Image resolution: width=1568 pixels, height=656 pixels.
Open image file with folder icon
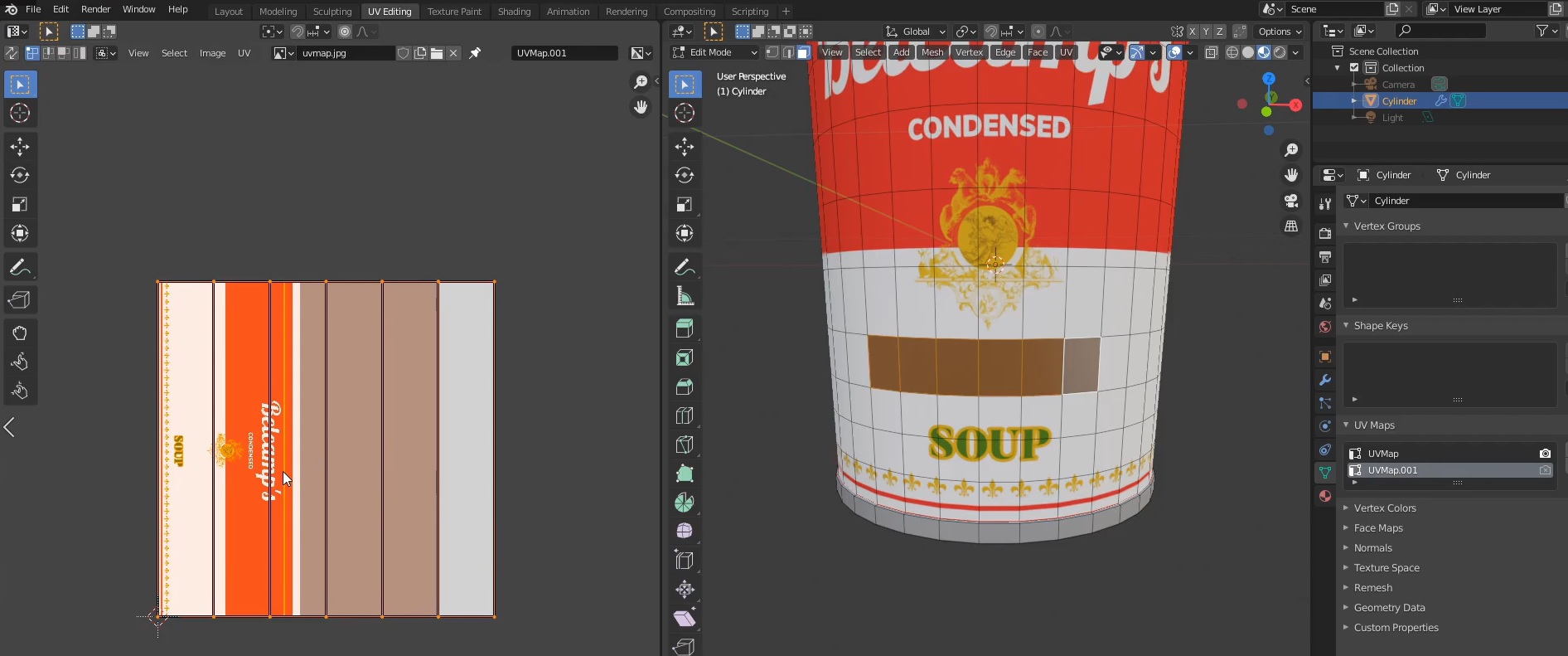point(437,53)
